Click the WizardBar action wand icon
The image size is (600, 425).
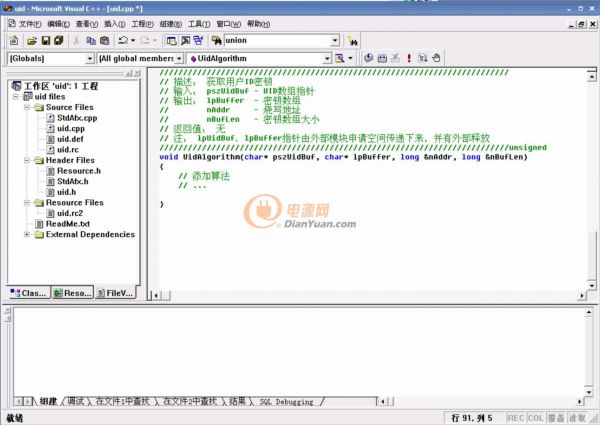click(x=339, y=58)
